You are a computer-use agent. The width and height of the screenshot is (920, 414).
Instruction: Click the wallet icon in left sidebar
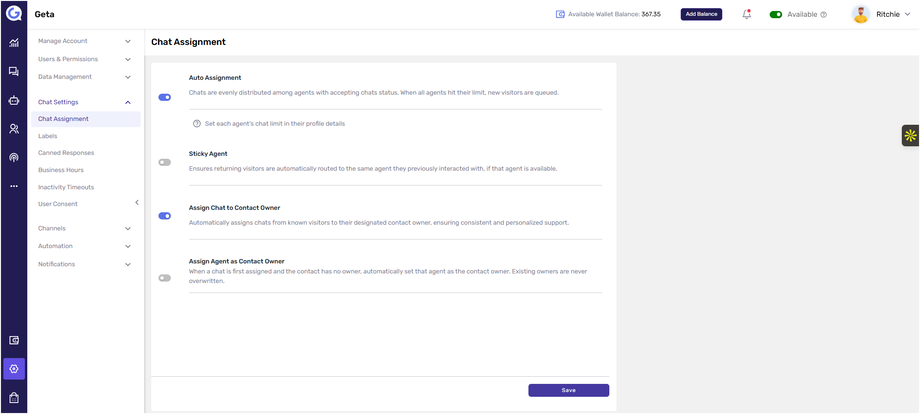click(x=13, y=340)
